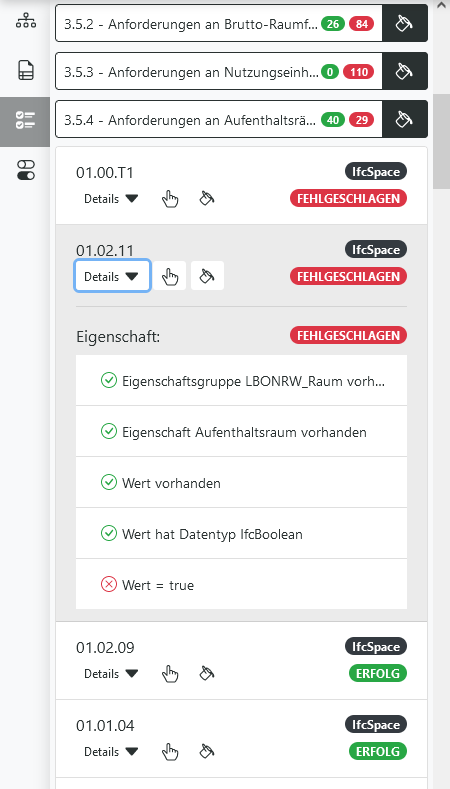This screenshot has width=450, height=789.
Task: Collapse rule 3.5.4 Anforderungen an Aufenthaltsräume
Action: pyautogui.click(x=219, y=119)
